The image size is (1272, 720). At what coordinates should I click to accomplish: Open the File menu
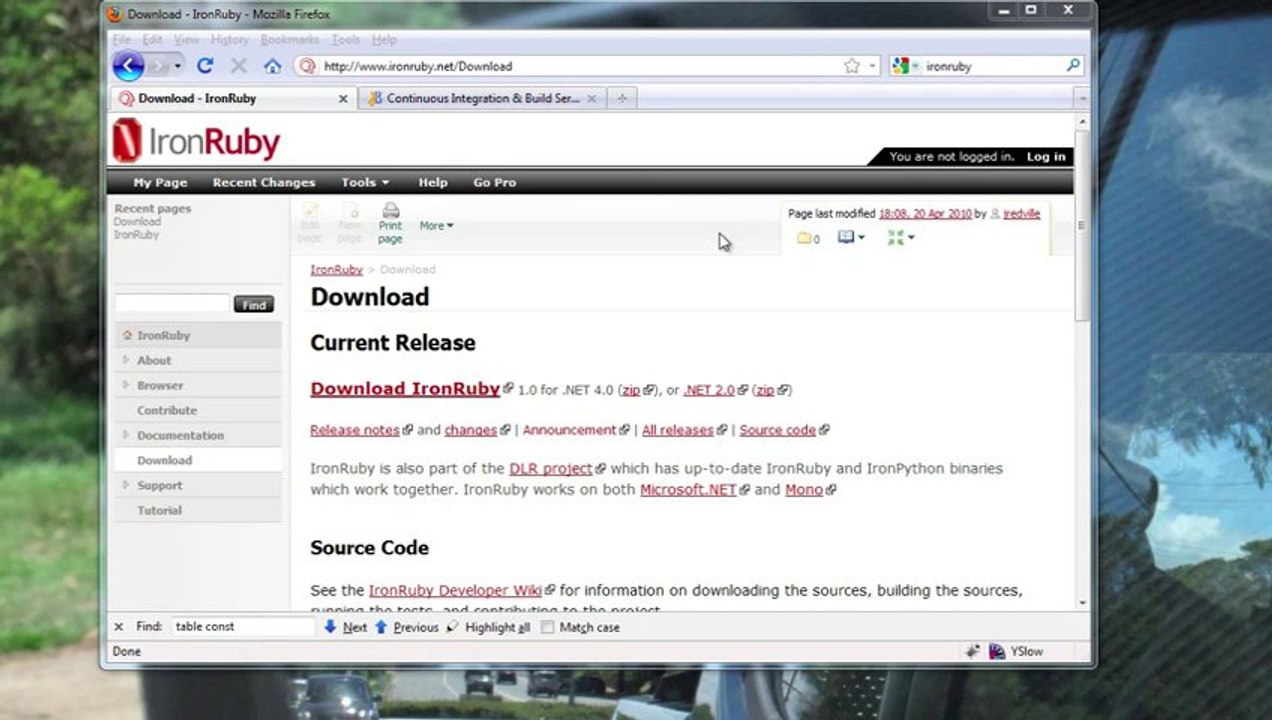(121, 40)
